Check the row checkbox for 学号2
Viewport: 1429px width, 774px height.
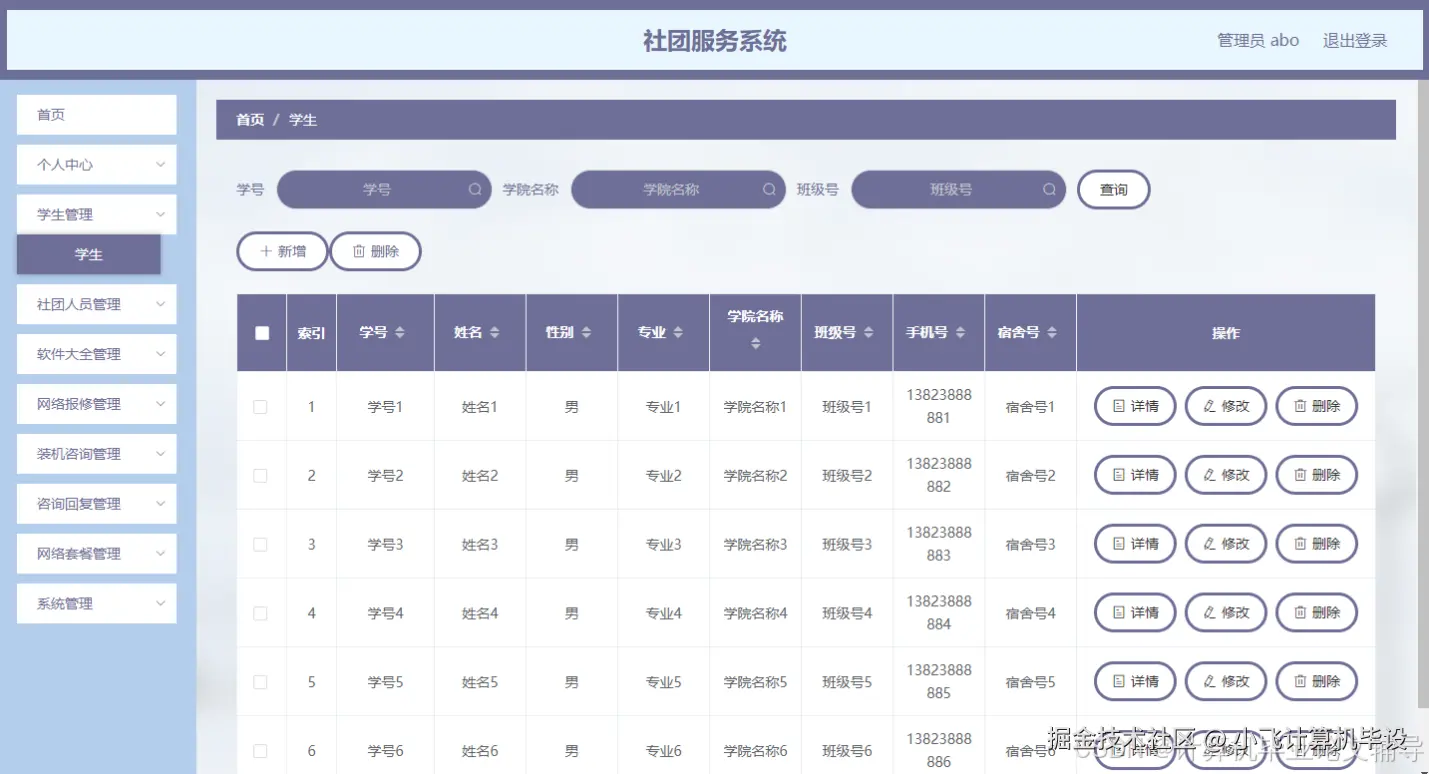tap(261, 476)
